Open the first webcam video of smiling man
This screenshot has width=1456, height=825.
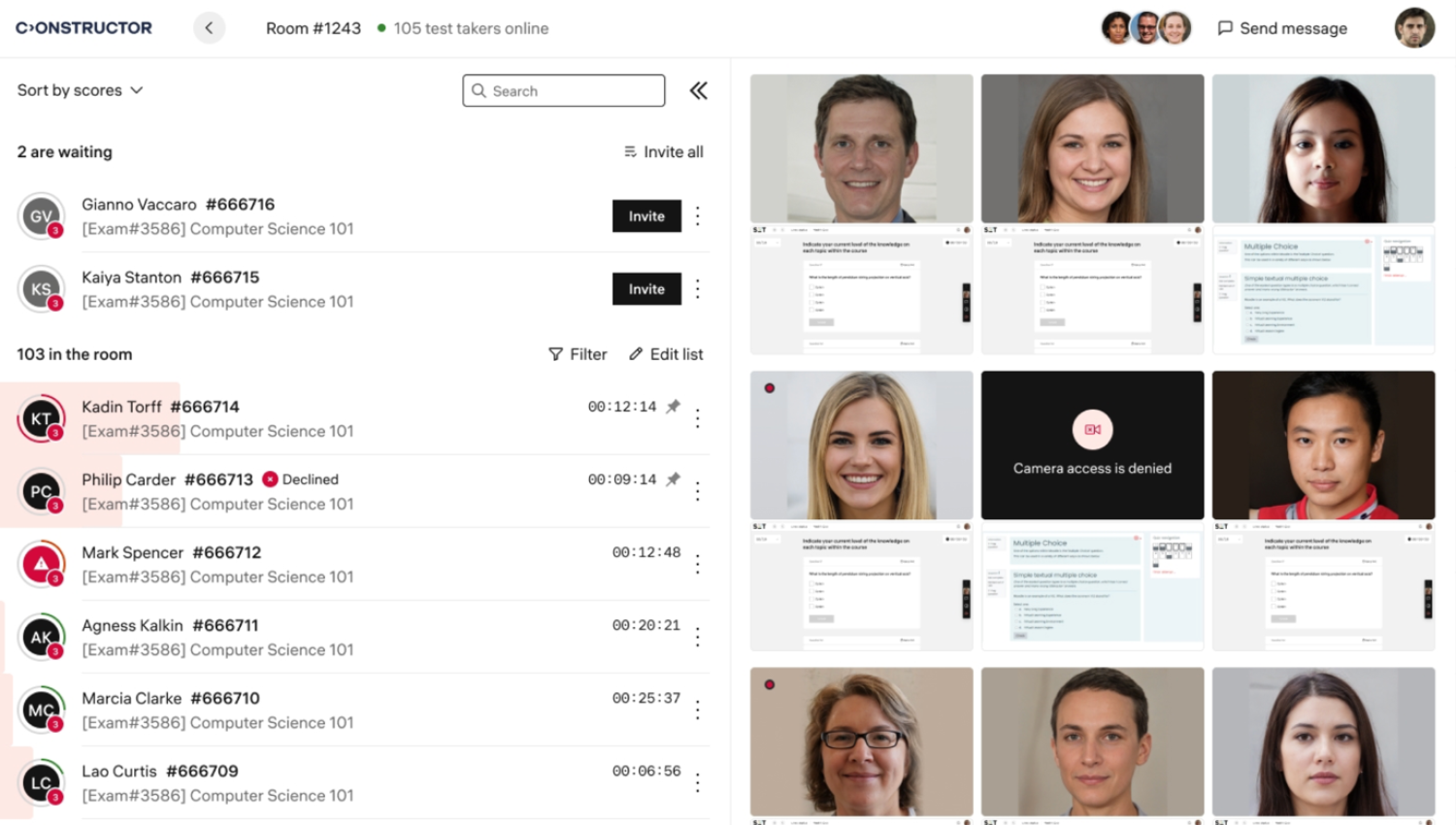coord(862,148)
